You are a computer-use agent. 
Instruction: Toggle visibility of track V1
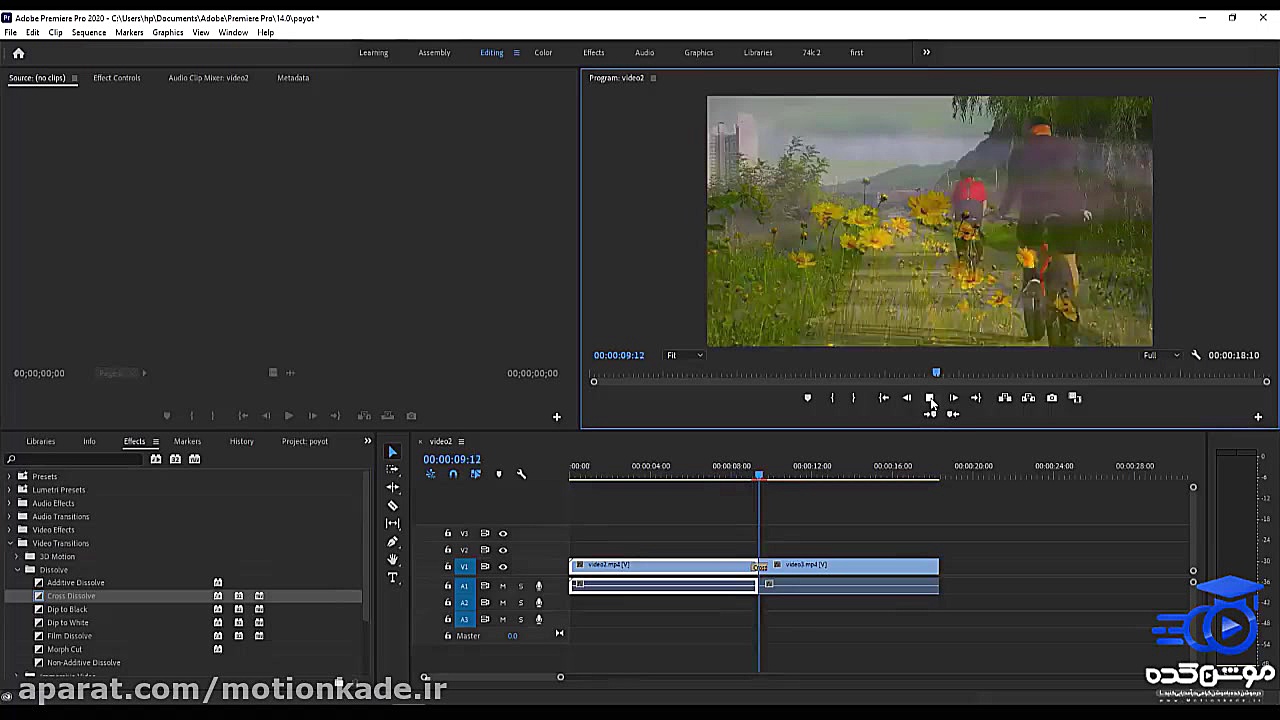(503, 567)
